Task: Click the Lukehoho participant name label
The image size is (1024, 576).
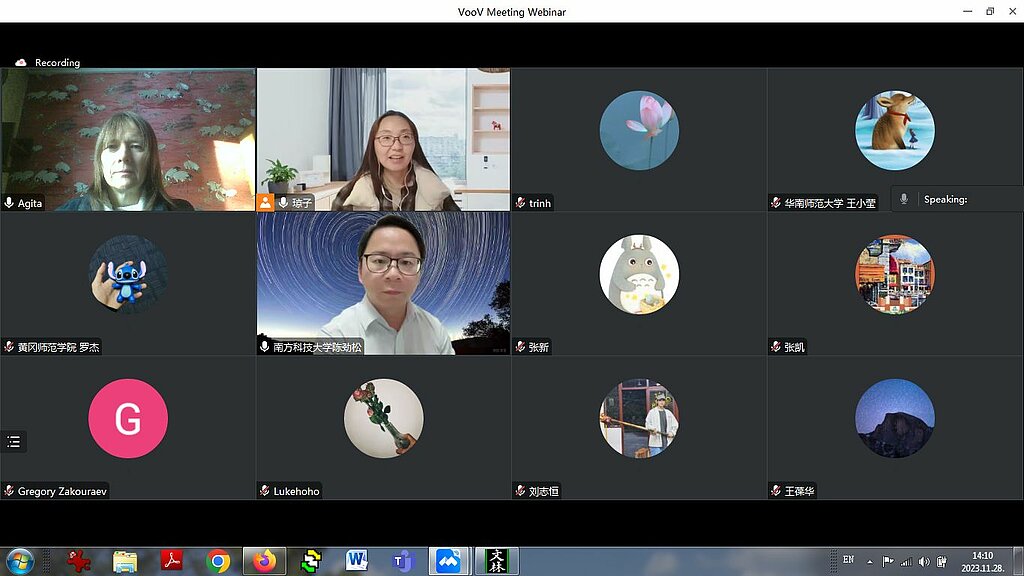Action: tap(298, 491)
